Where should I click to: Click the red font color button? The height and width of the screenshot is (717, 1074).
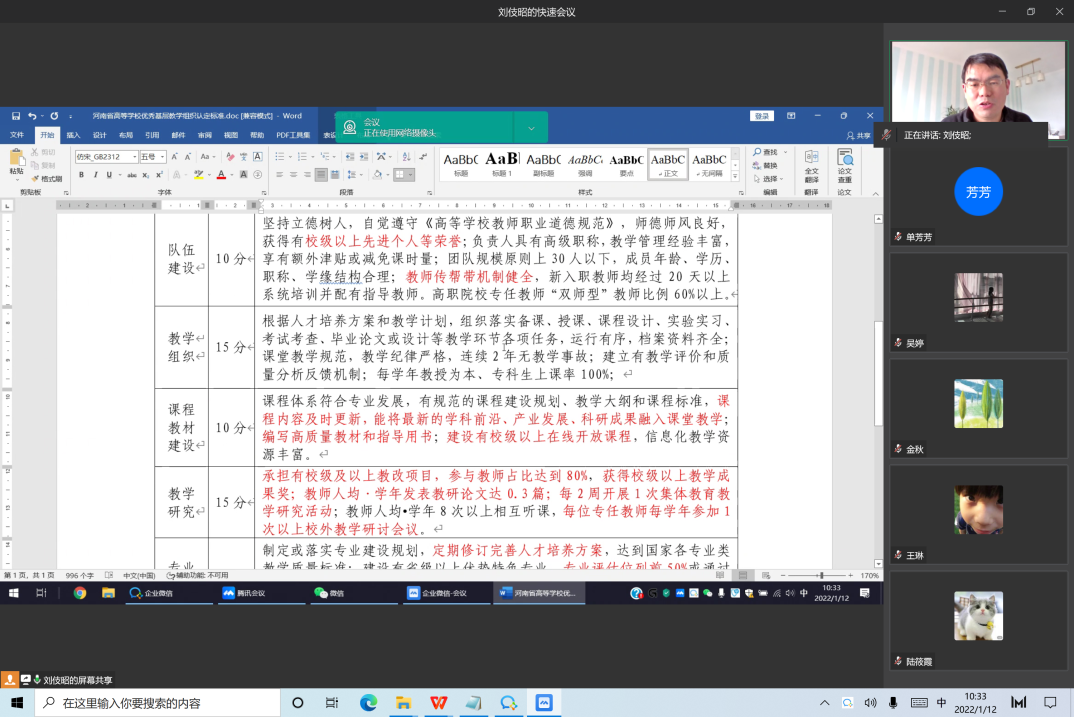pyautogui.click(x=221, y=175)
